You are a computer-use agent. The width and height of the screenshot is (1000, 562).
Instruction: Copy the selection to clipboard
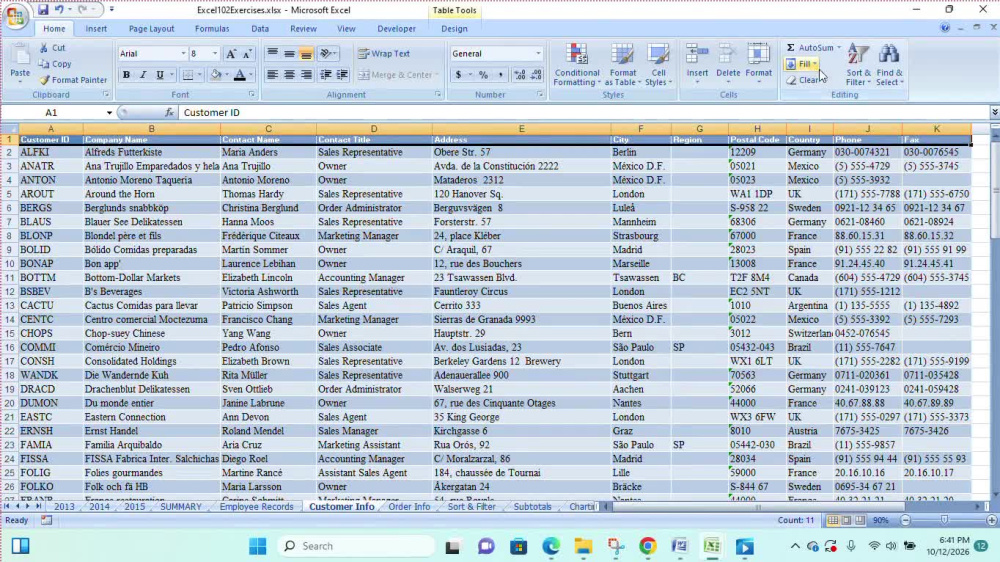click(x=55, y=64)
